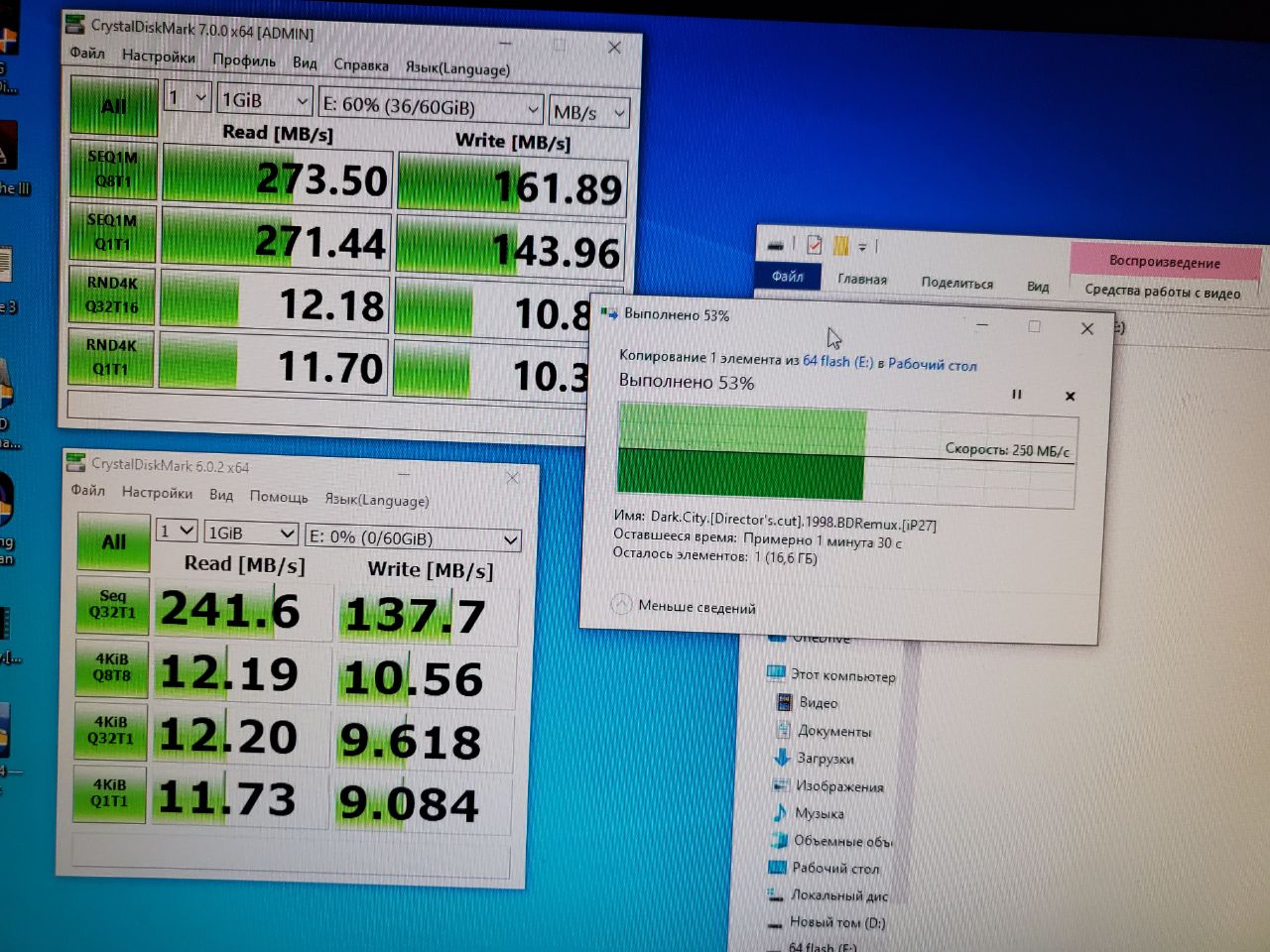Open Объемные объекты in navigation pane
This screenshot has width=1270, height=952.
pyautogui.click(x=831, y=840)
